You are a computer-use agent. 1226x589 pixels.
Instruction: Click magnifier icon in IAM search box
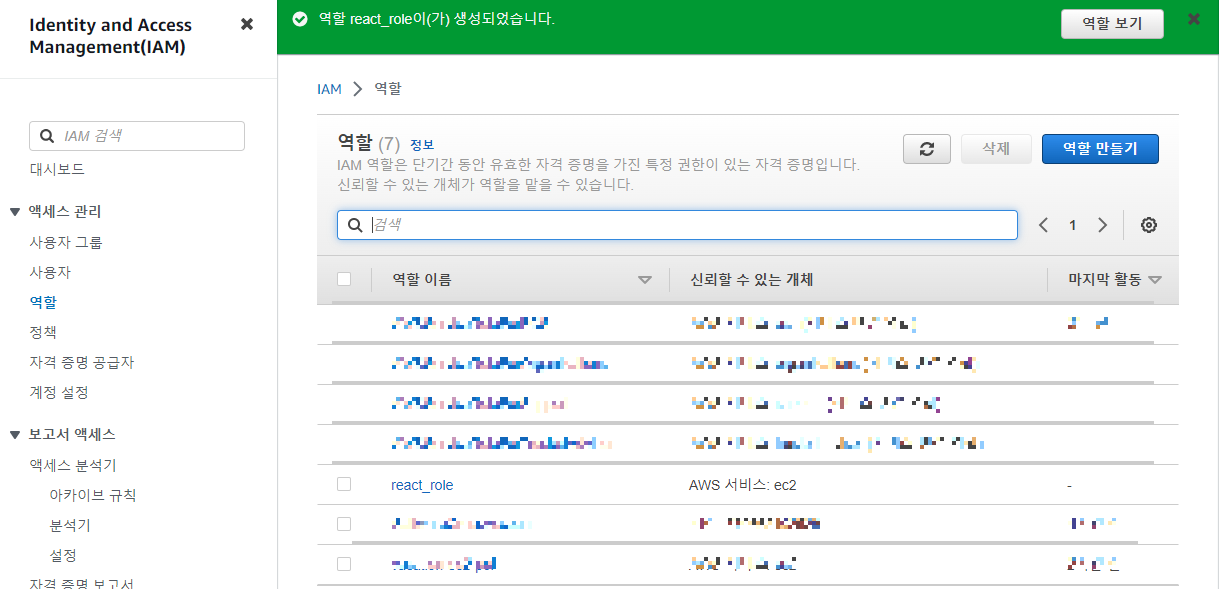pyautogui.click(x=47, y=136)
